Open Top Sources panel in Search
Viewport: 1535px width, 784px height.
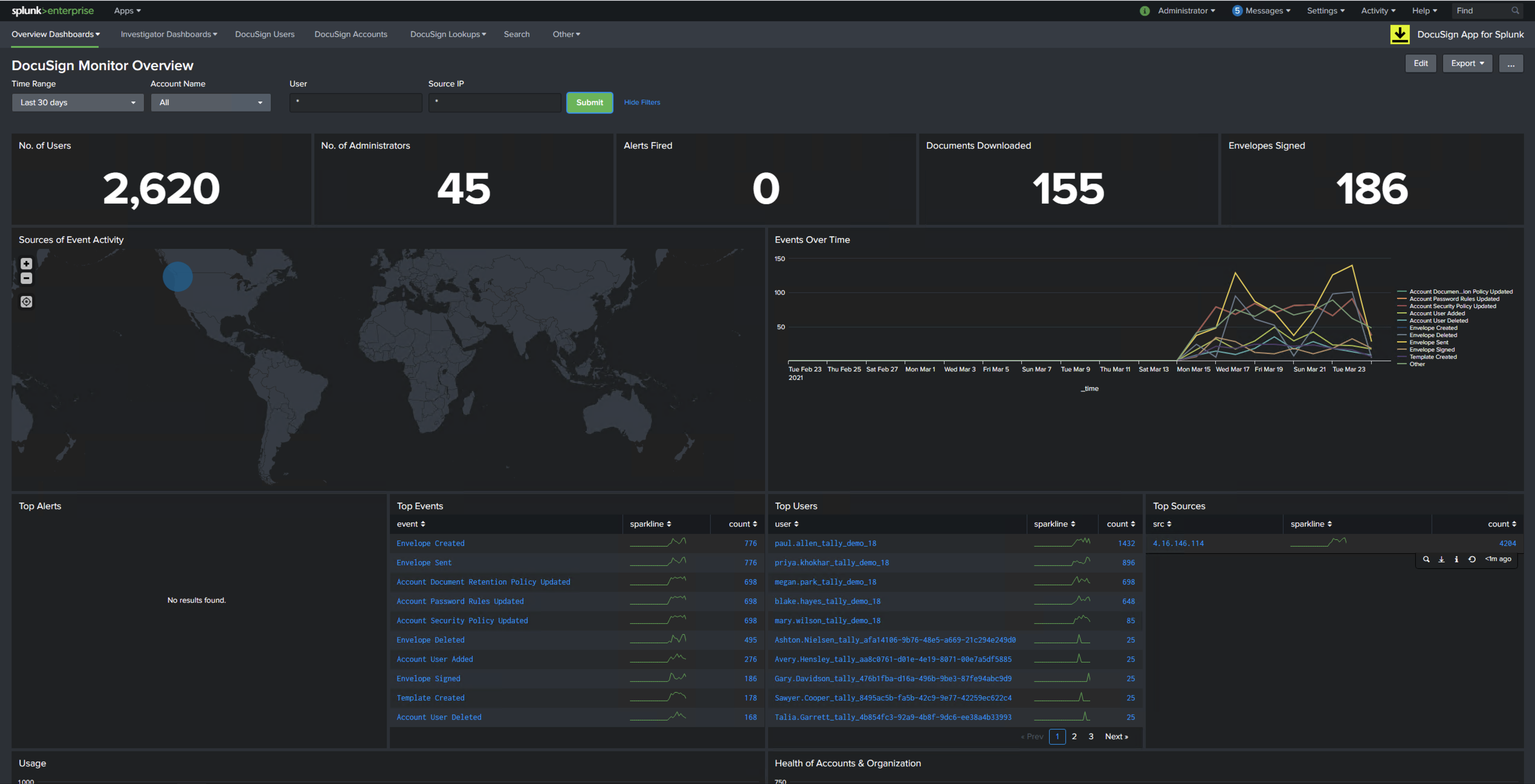coord(1426,559)
